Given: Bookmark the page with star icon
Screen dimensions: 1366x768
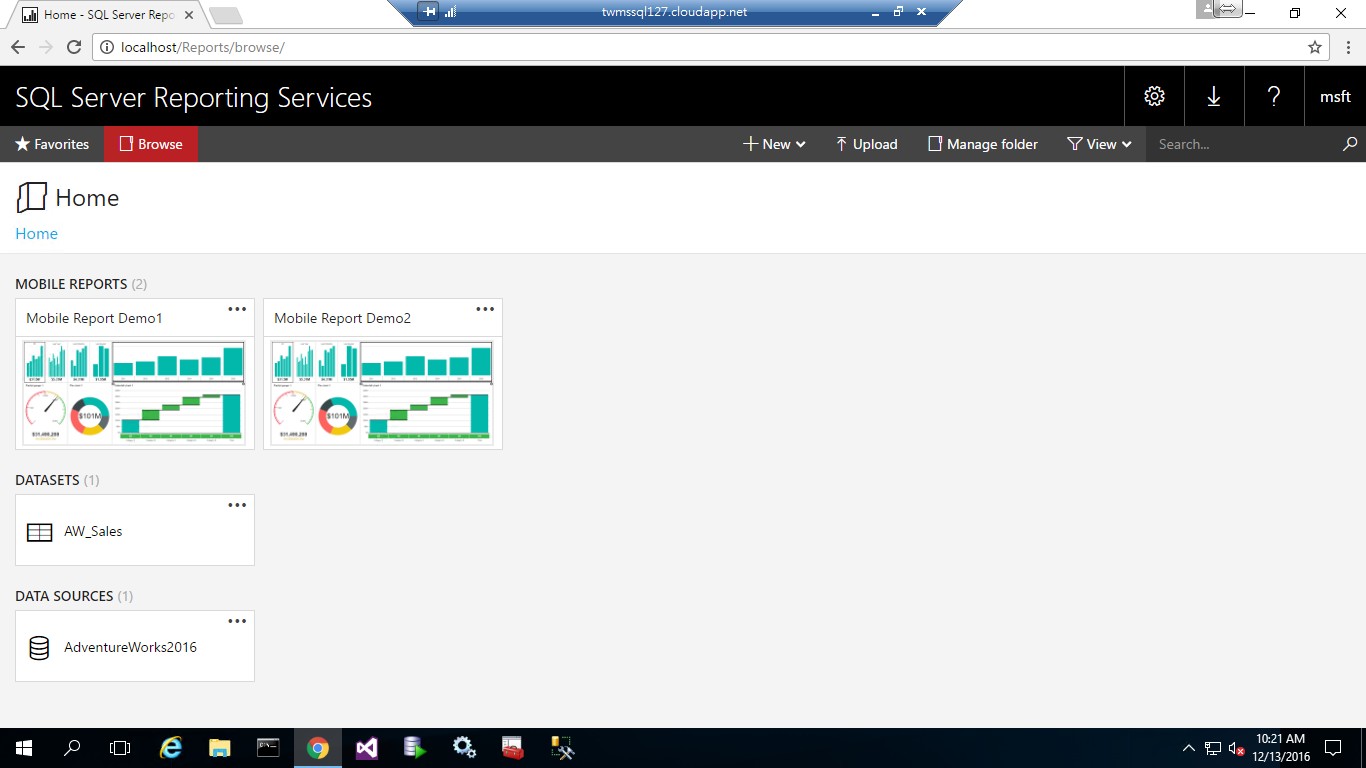Looking at the screenshot, I should coord(1315,47).
